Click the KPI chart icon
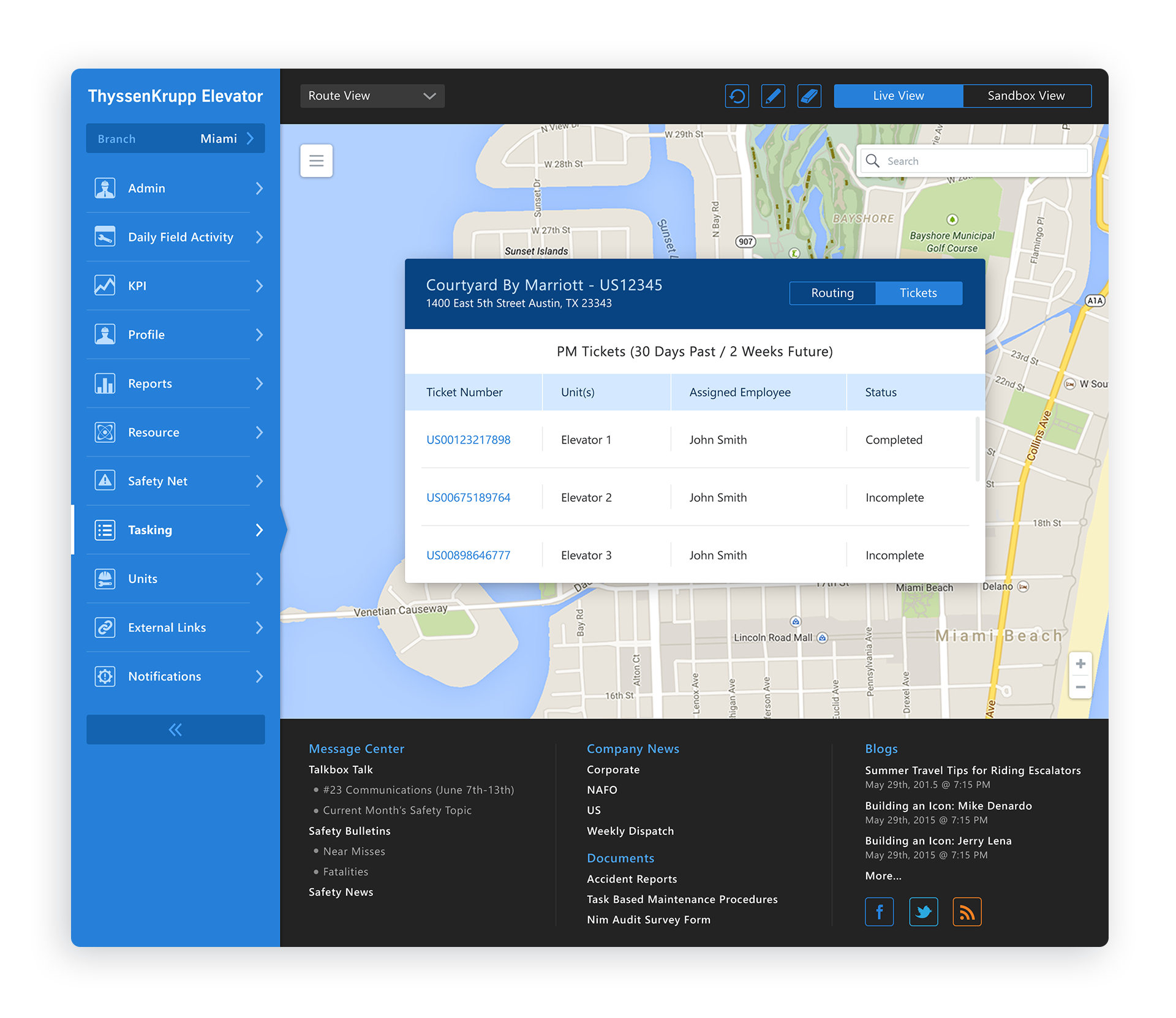This screenshot has height=1018, width=1176. (105, 285)
